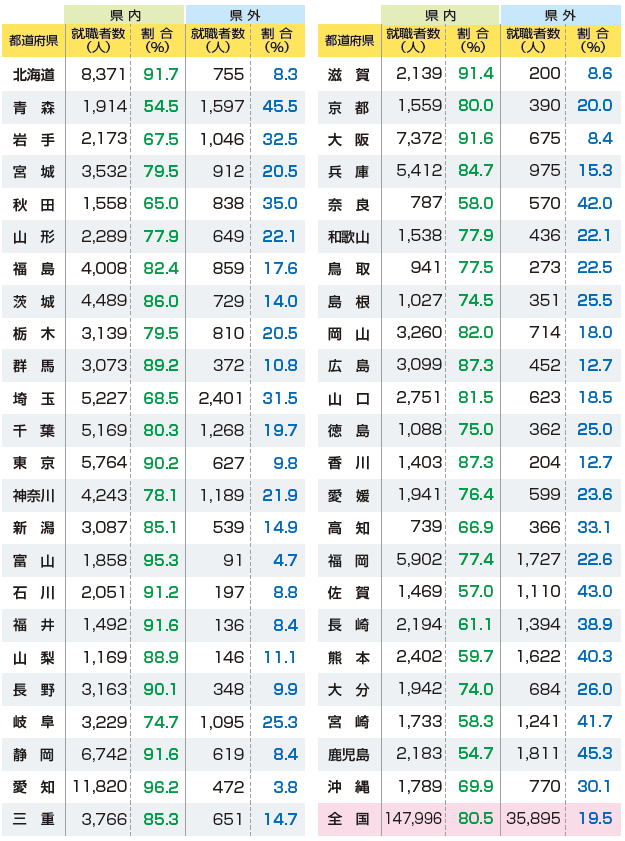The width and height of the screenshot is (625, 841).
Task: Click 奈良's in-prefecture count 787
Action: [x=427, y=203]
